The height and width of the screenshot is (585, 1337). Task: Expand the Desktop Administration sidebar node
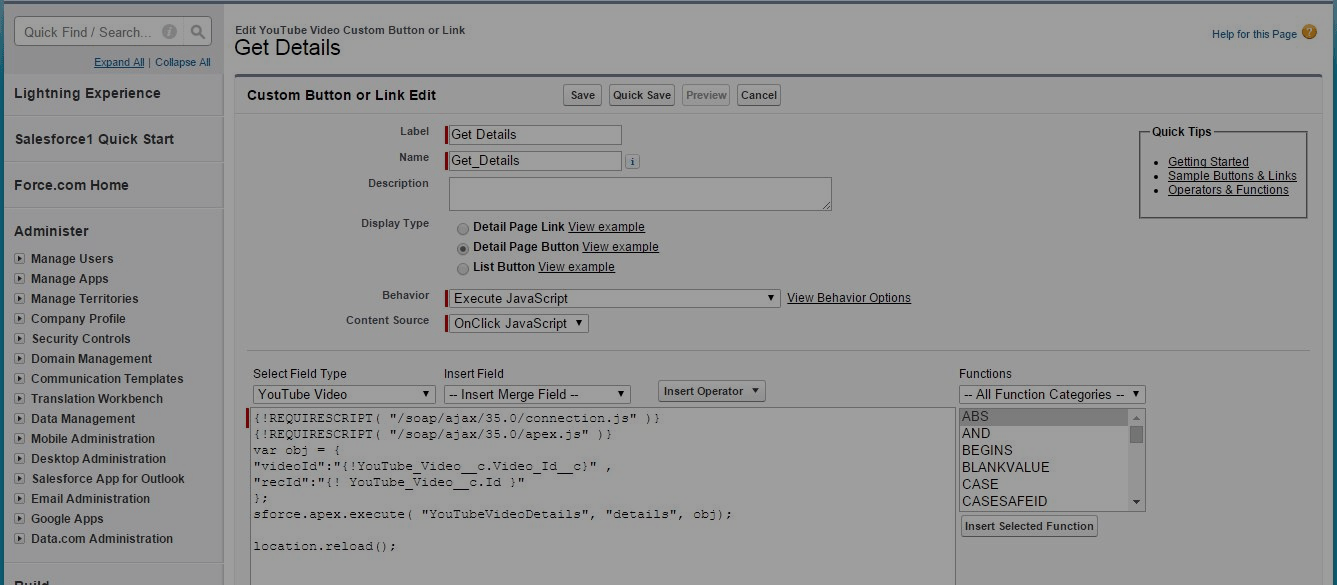[x=20, y=459]
